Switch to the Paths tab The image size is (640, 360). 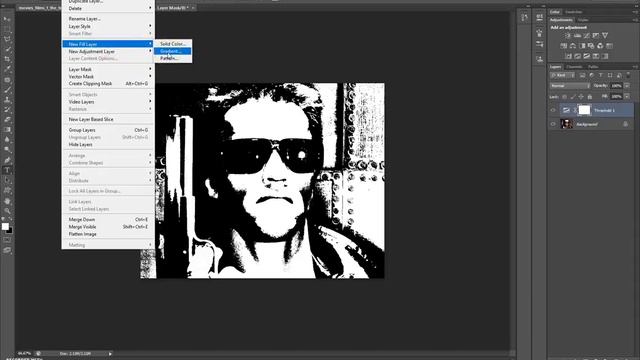click(x=593, y=67)
